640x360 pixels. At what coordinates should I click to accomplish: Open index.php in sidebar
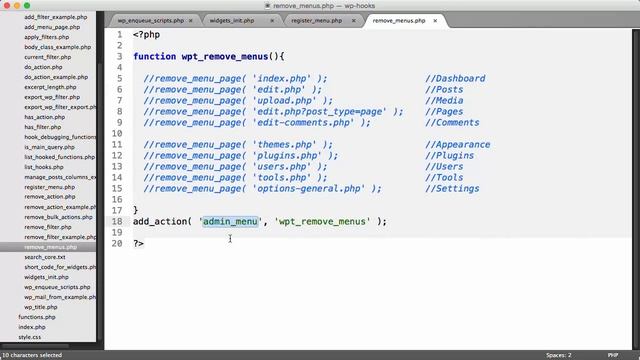click(x=32, y=327)
